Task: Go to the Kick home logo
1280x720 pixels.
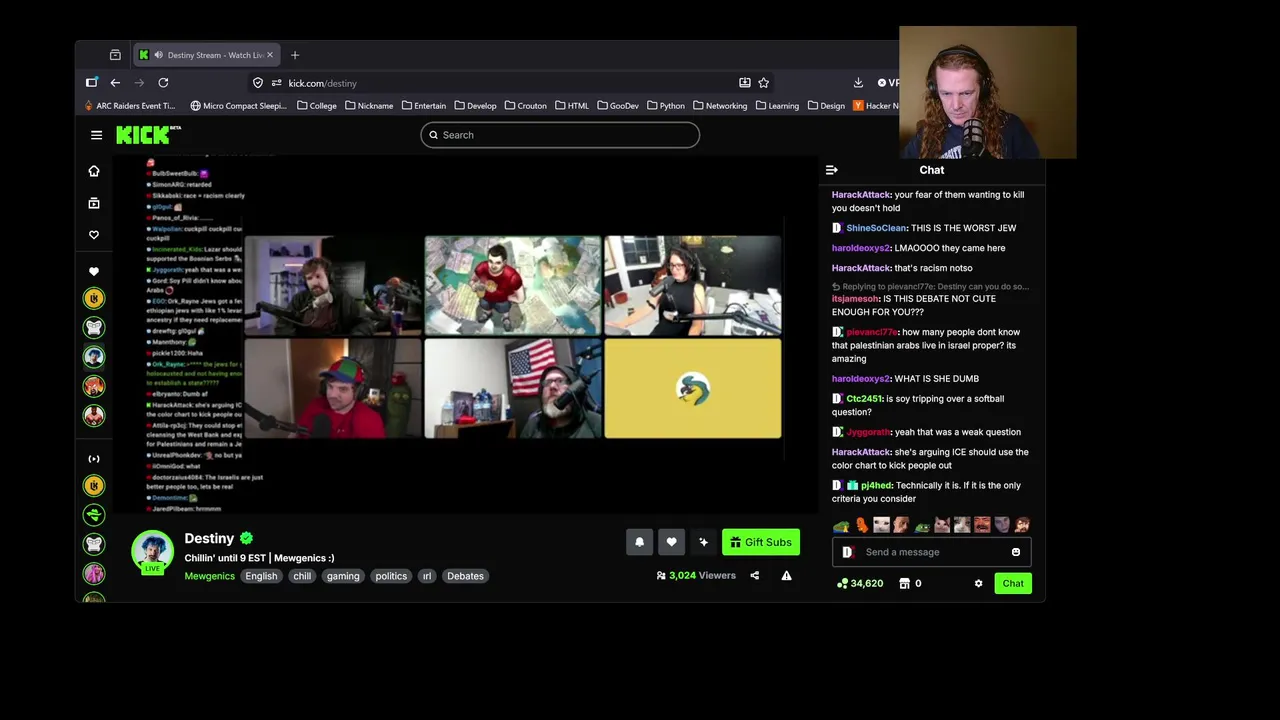Action: click(x=148, y=135)
